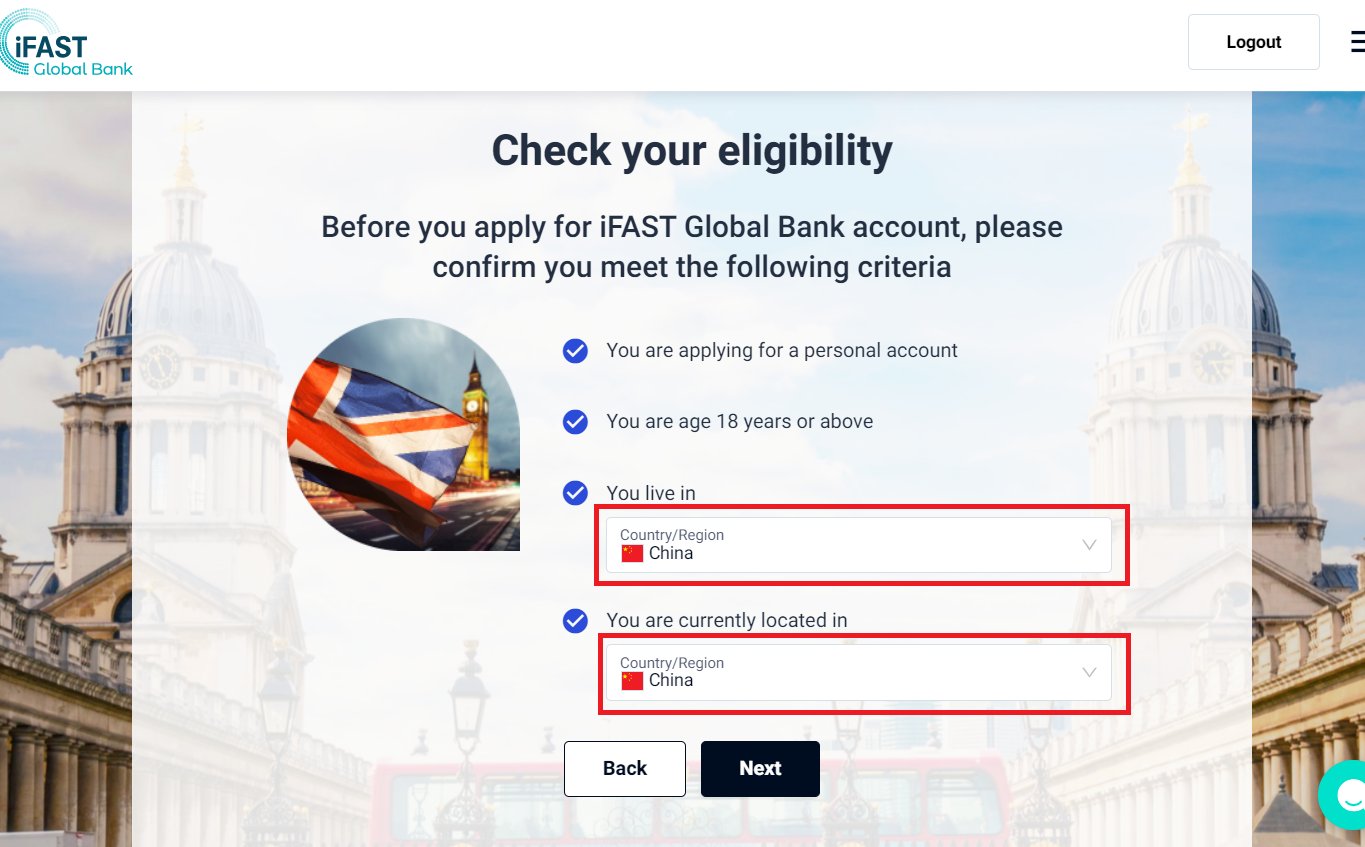
Task: Click 'You are age 18 years or above' text
Action: [x=740, y=422]
